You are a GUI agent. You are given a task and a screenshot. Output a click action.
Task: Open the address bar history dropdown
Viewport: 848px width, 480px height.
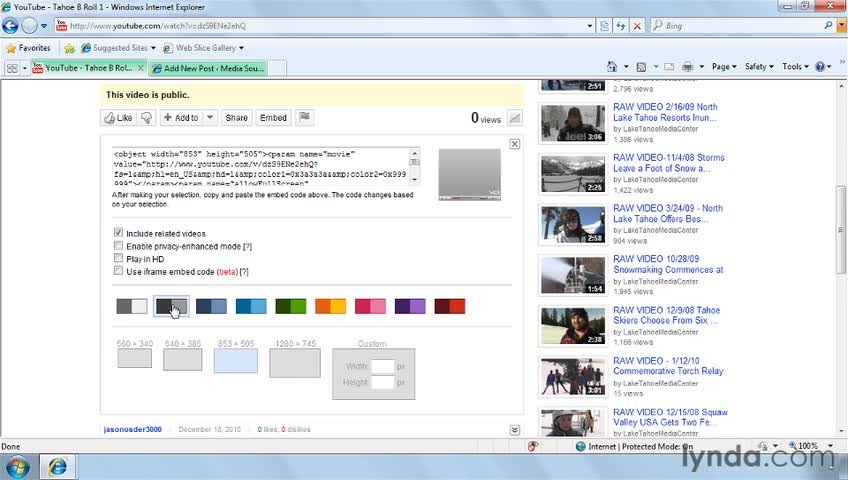coord(590,25)
